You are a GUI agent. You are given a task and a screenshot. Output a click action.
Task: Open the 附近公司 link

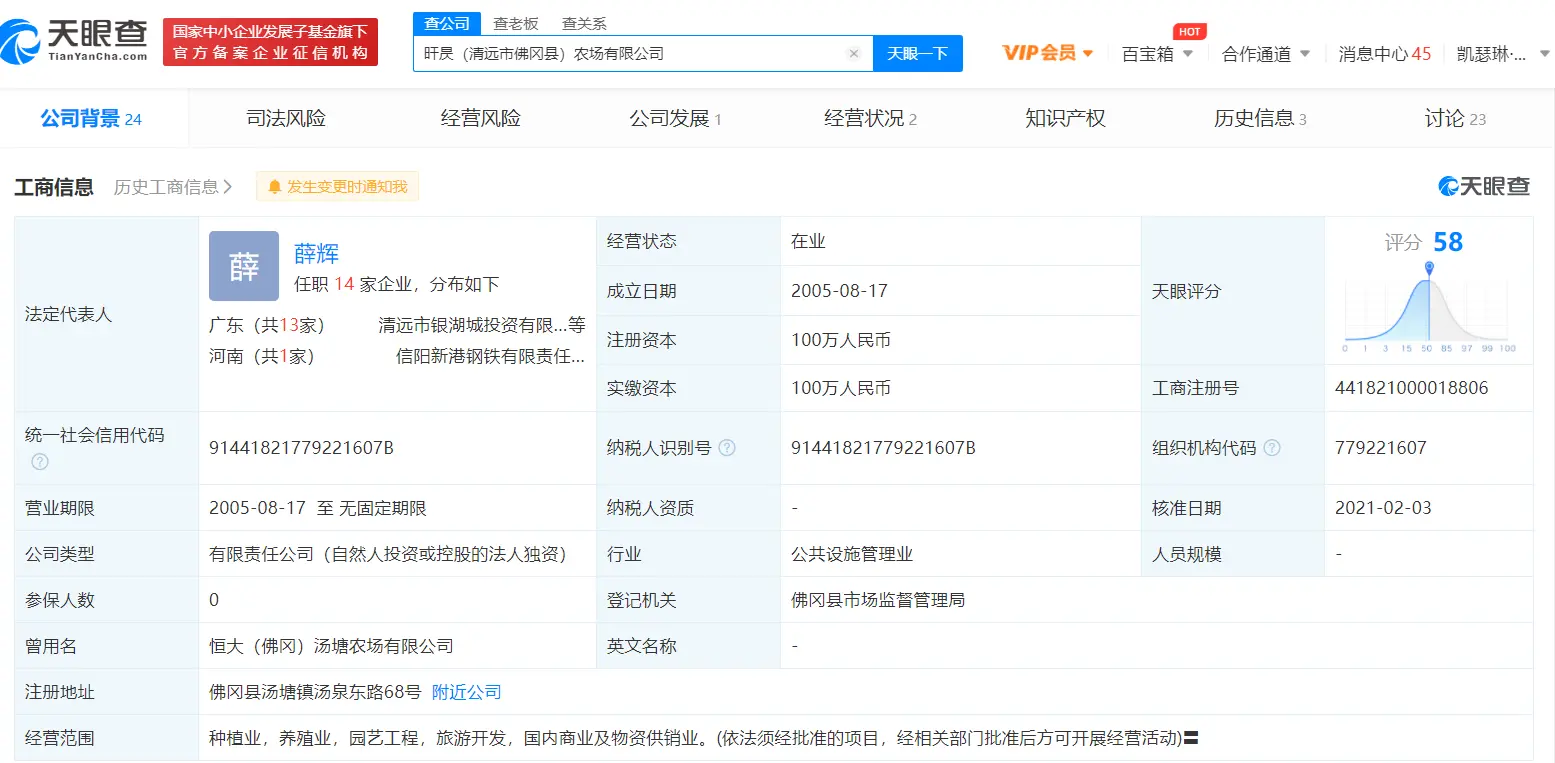[x=467, y=692]
